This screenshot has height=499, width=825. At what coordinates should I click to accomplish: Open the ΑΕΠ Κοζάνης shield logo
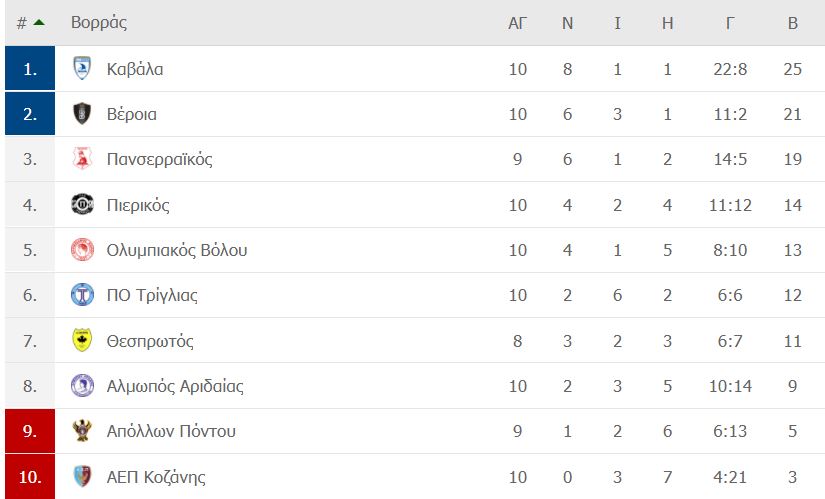tap(82, 476)
